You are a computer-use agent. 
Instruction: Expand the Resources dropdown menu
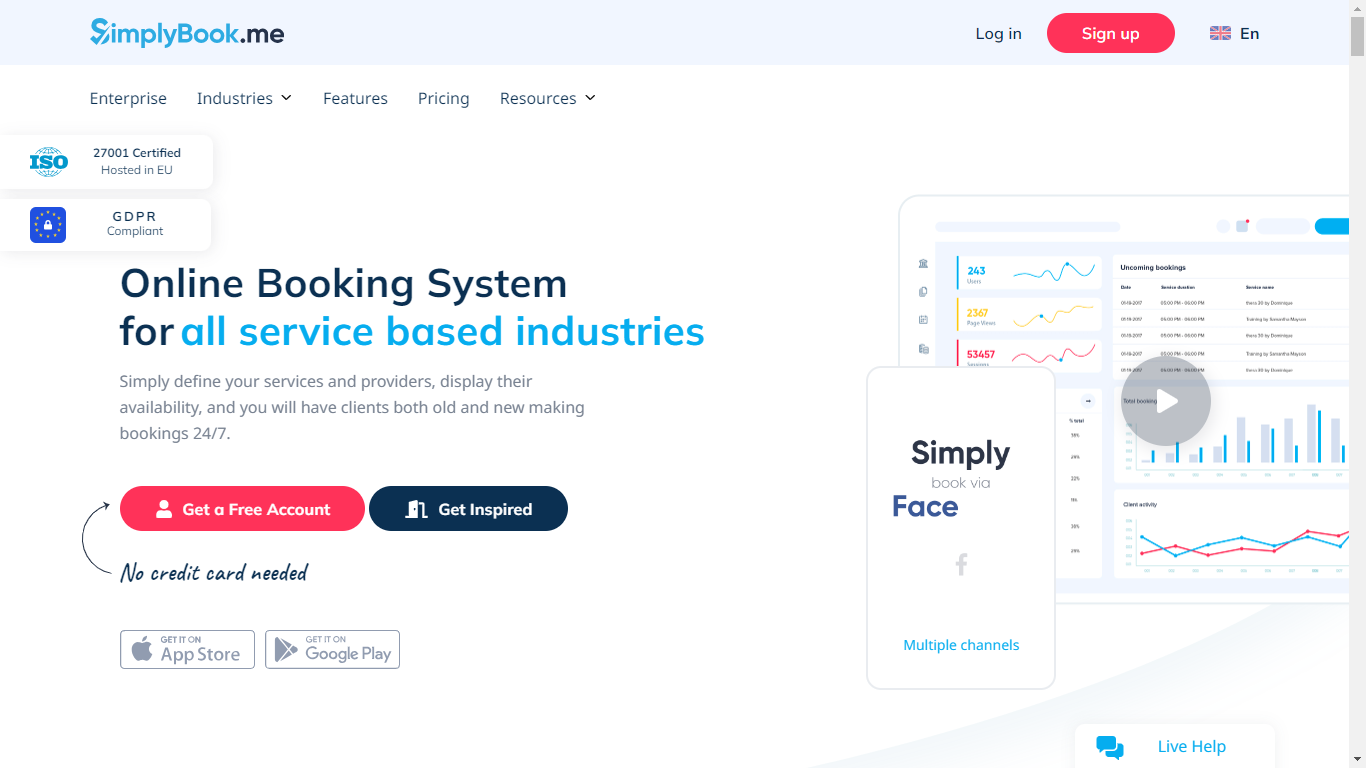pos(548,98)
